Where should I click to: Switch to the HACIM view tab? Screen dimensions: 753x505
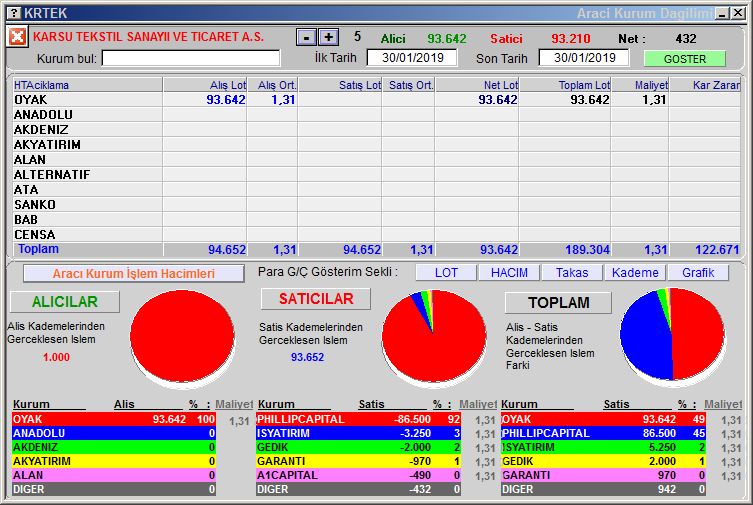[x=509, y=273]
